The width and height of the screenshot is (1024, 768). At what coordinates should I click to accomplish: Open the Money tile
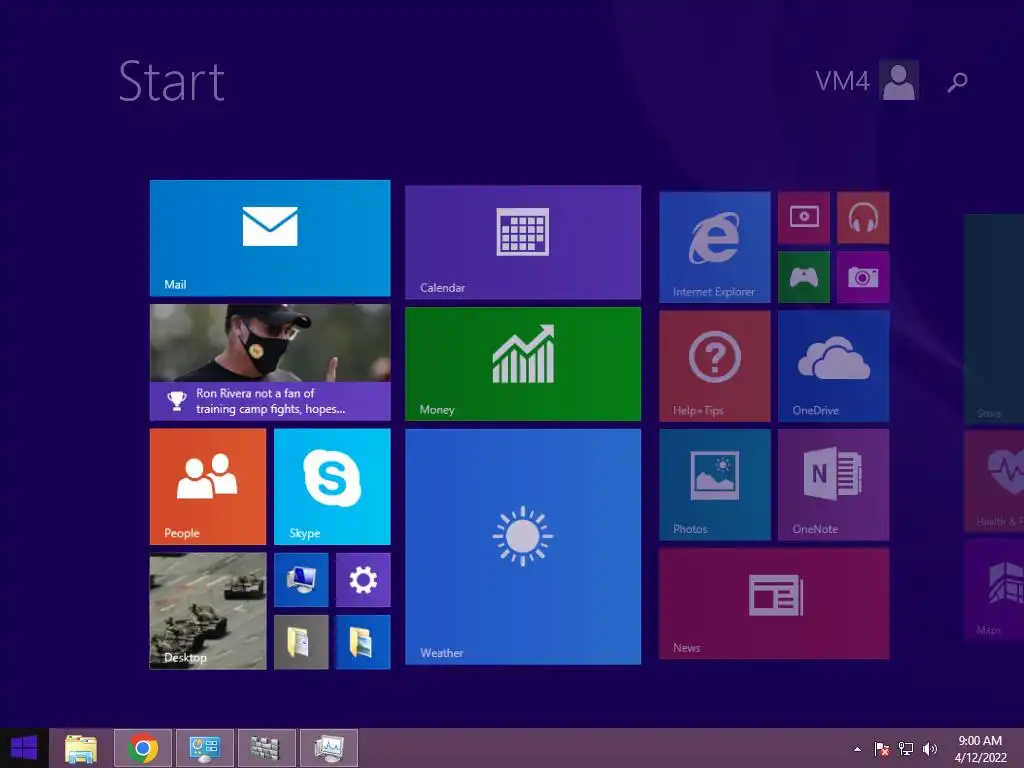[x=522, y=364]
